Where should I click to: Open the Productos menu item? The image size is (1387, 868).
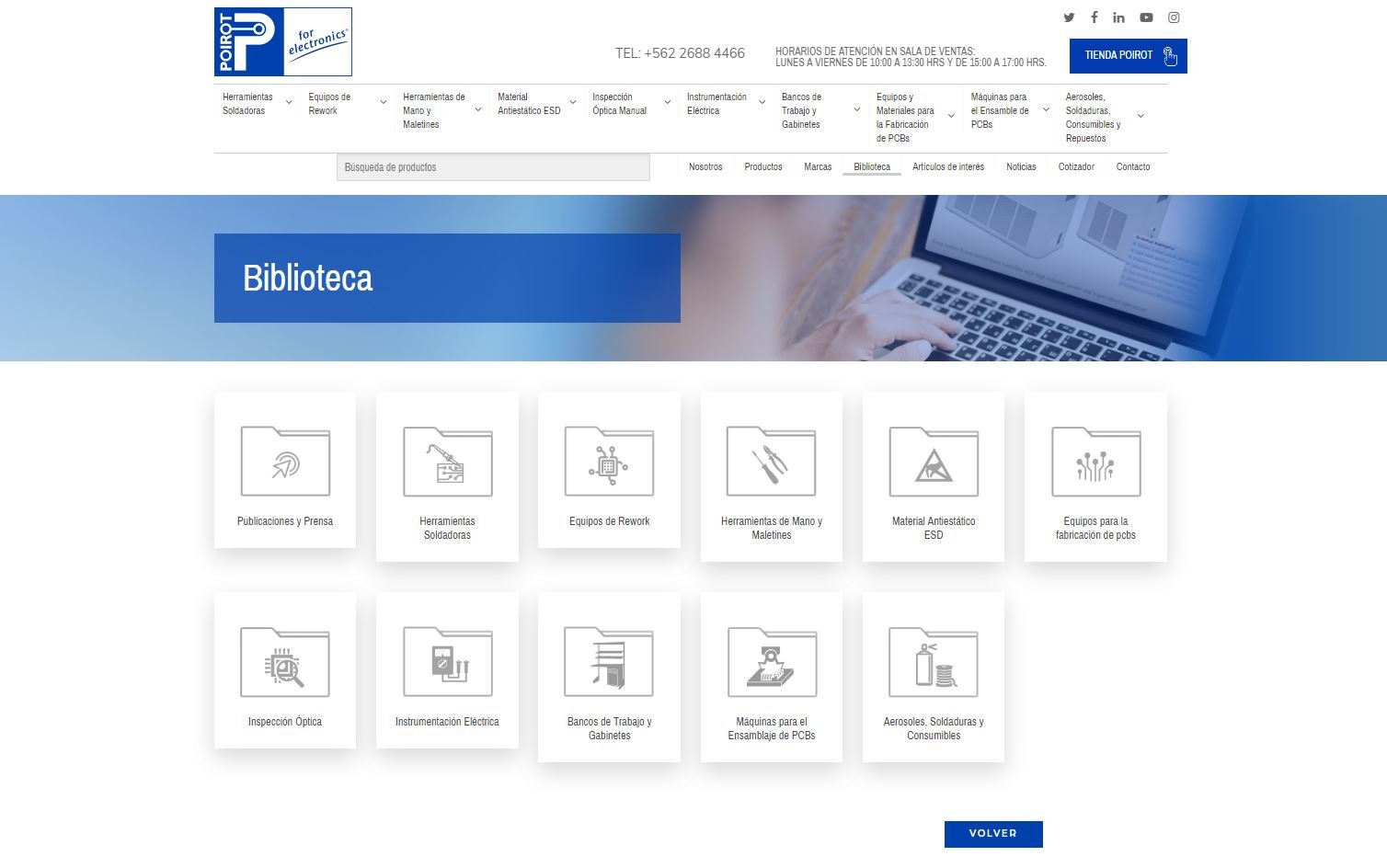click(x=763, y=167)
